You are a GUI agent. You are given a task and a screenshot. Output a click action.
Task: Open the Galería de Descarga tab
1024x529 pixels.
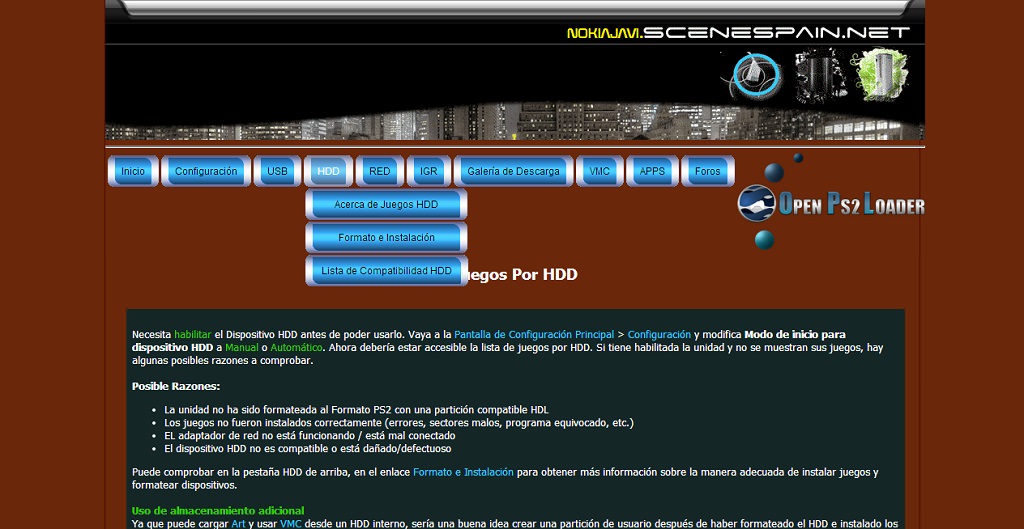[513, 171]
